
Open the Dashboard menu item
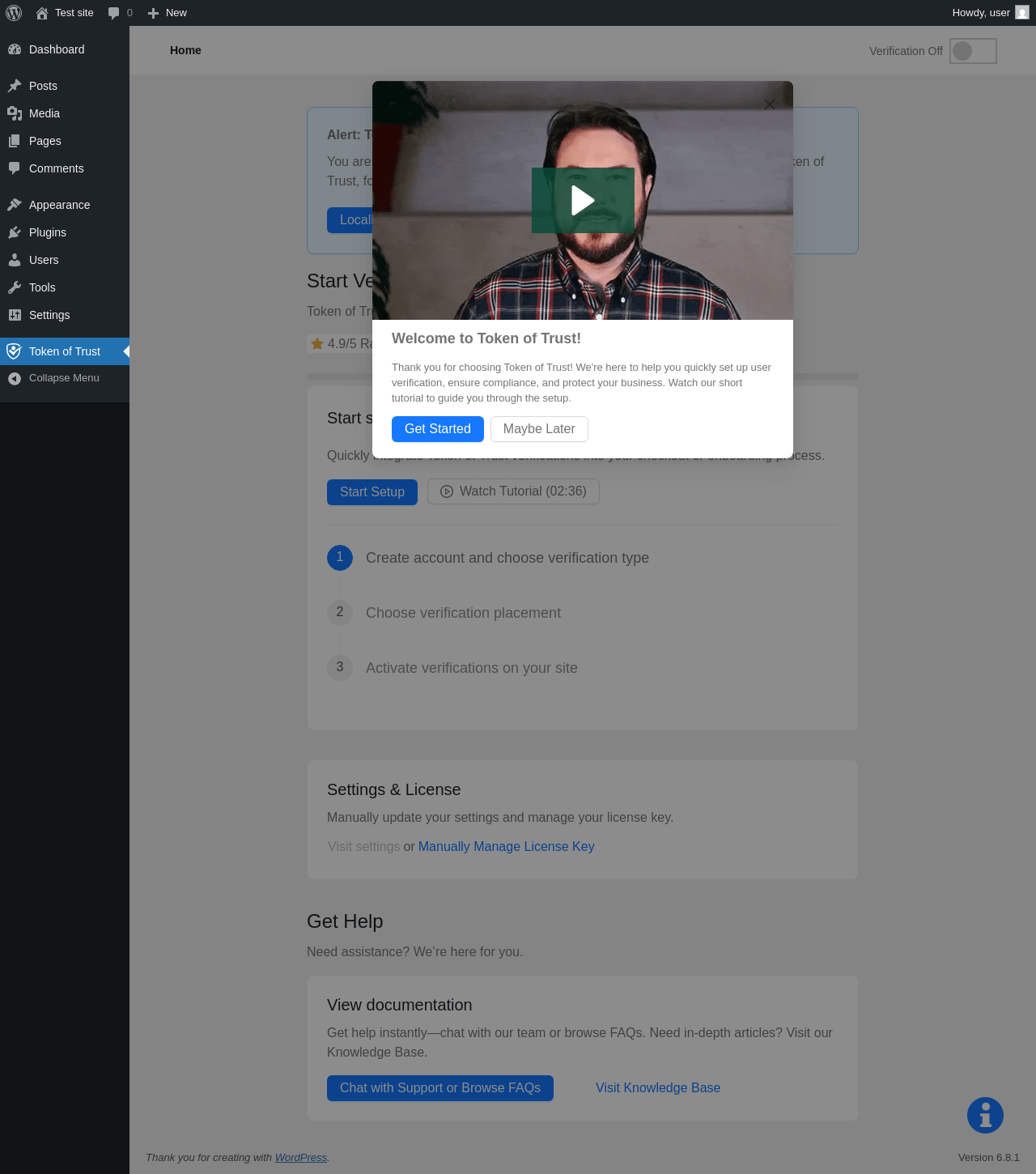[65, 49]
